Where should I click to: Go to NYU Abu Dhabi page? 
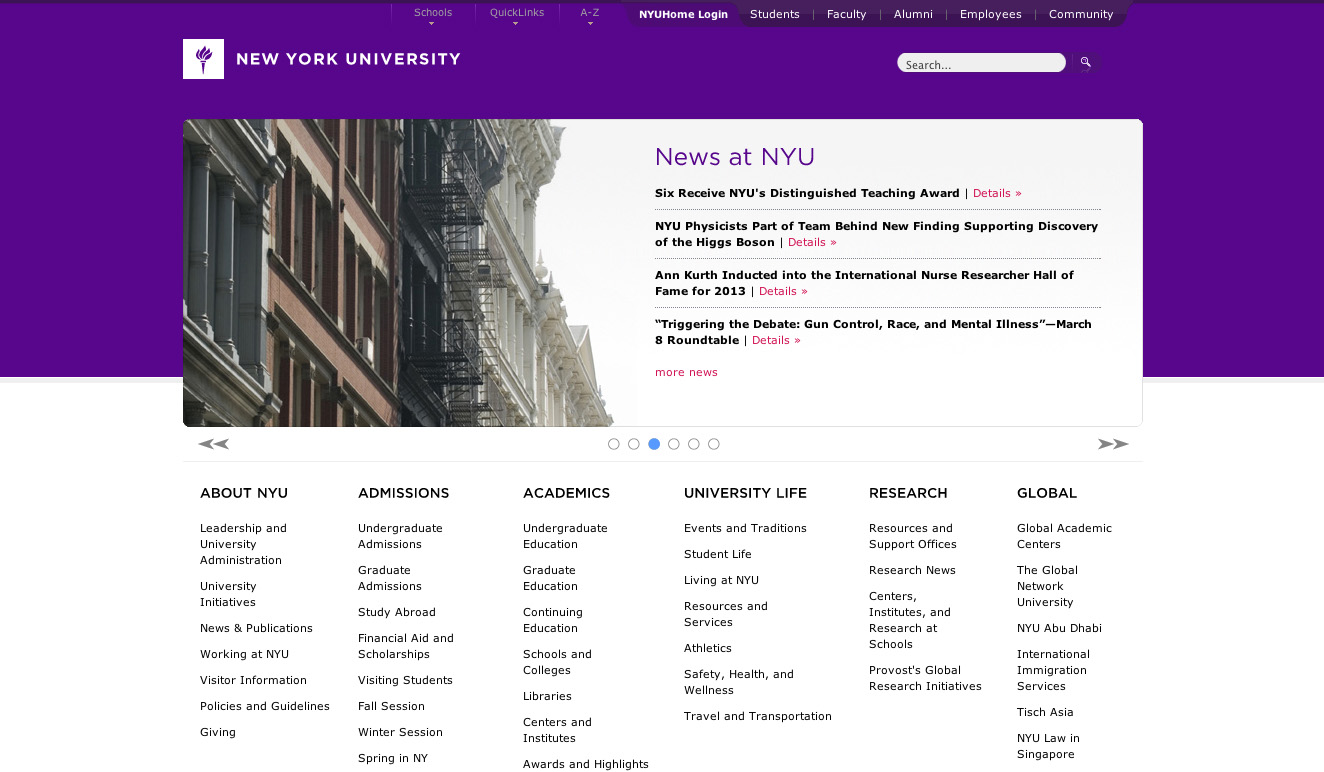point(1059,628)
